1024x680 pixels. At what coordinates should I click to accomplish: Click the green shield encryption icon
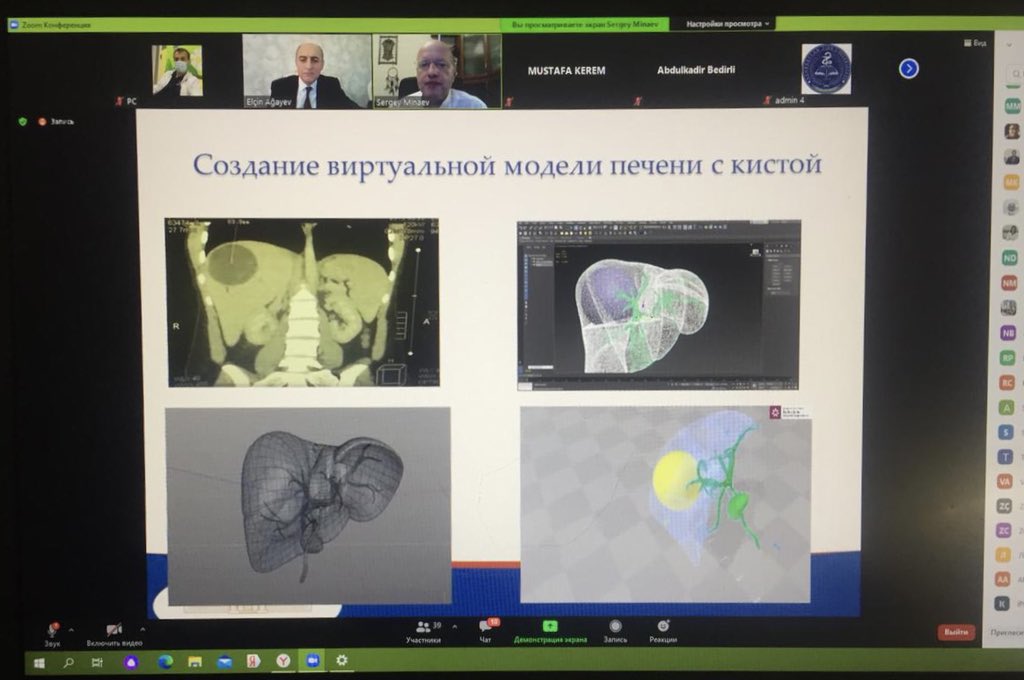pyautogui.click(x=23, y=121)
